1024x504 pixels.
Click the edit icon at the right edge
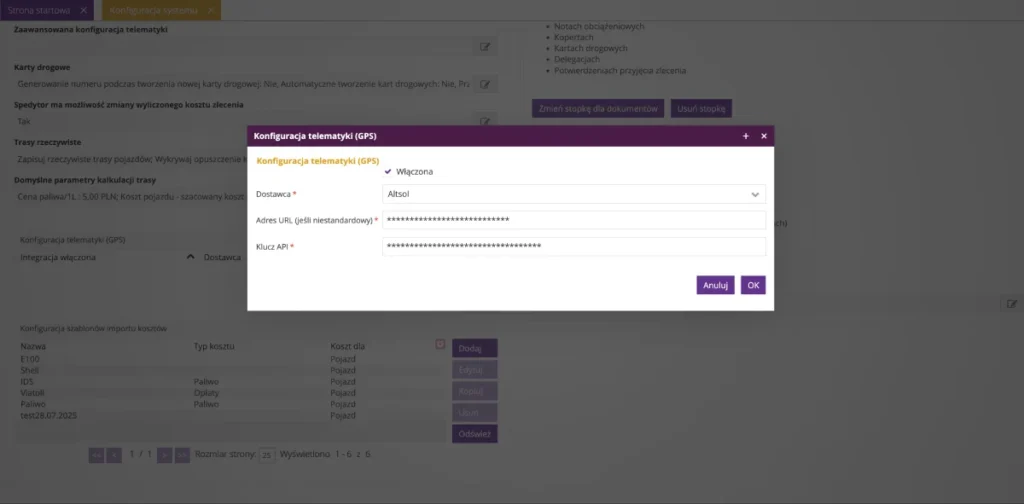[x=1012, y=304]
